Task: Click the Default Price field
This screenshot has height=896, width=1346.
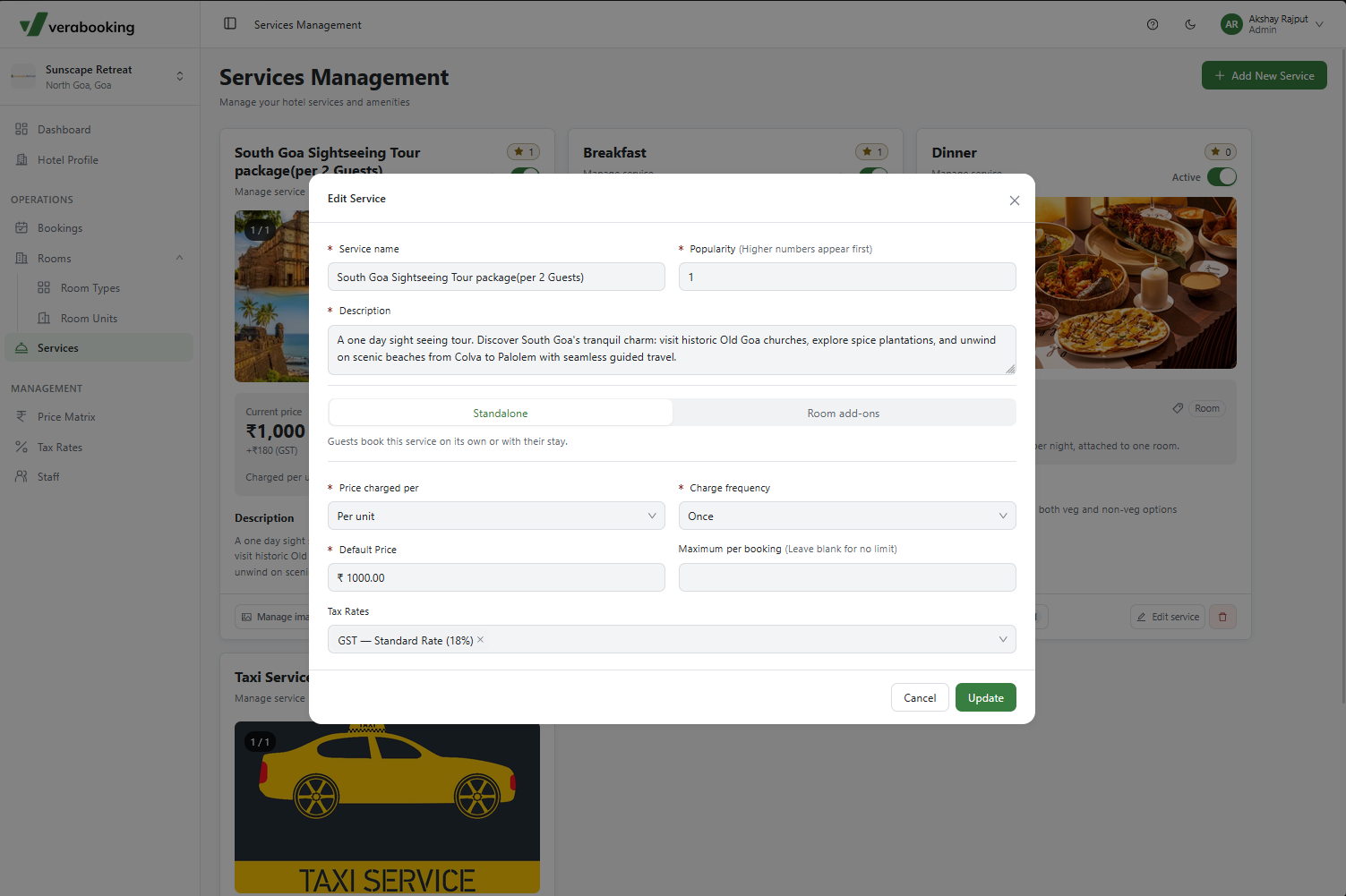Action: (x=496, y=578)
